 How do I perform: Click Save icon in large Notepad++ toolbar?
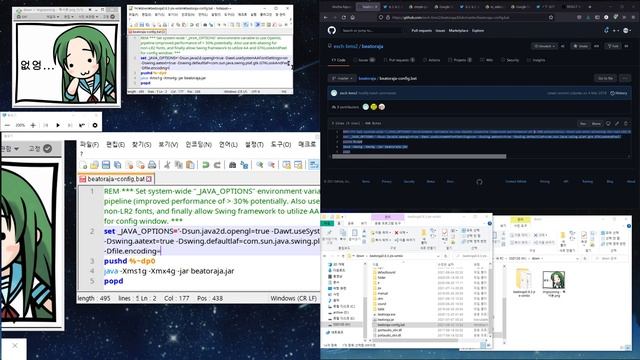pyautogui.click(x=106, y=165)
